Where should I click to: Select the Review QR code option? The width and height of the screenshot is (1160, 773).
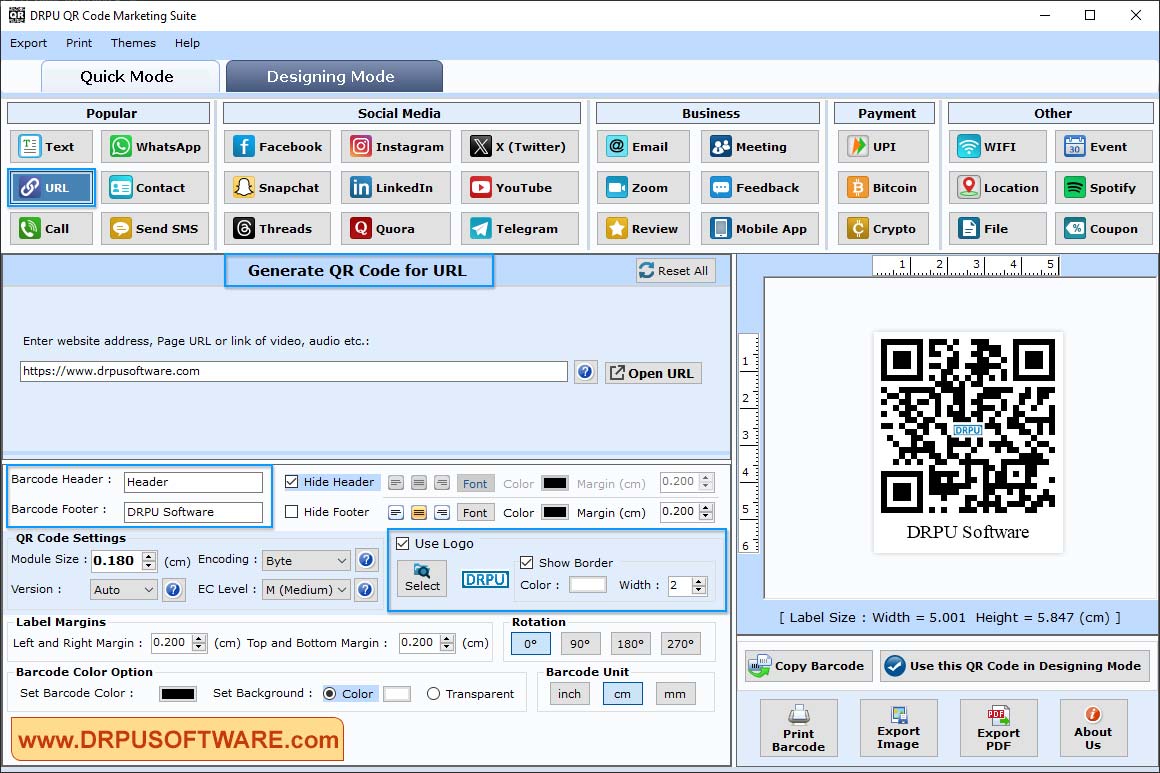tap(643, 229)
